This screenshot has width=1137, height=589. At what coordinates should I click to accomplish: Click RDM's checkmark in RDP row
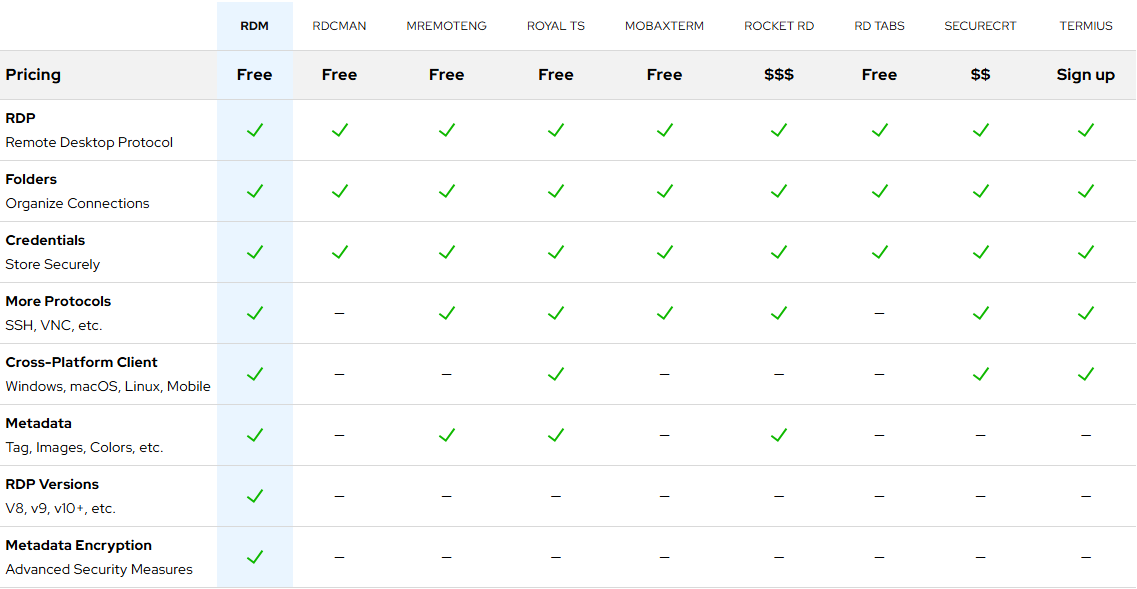click(x=255, y=130)
